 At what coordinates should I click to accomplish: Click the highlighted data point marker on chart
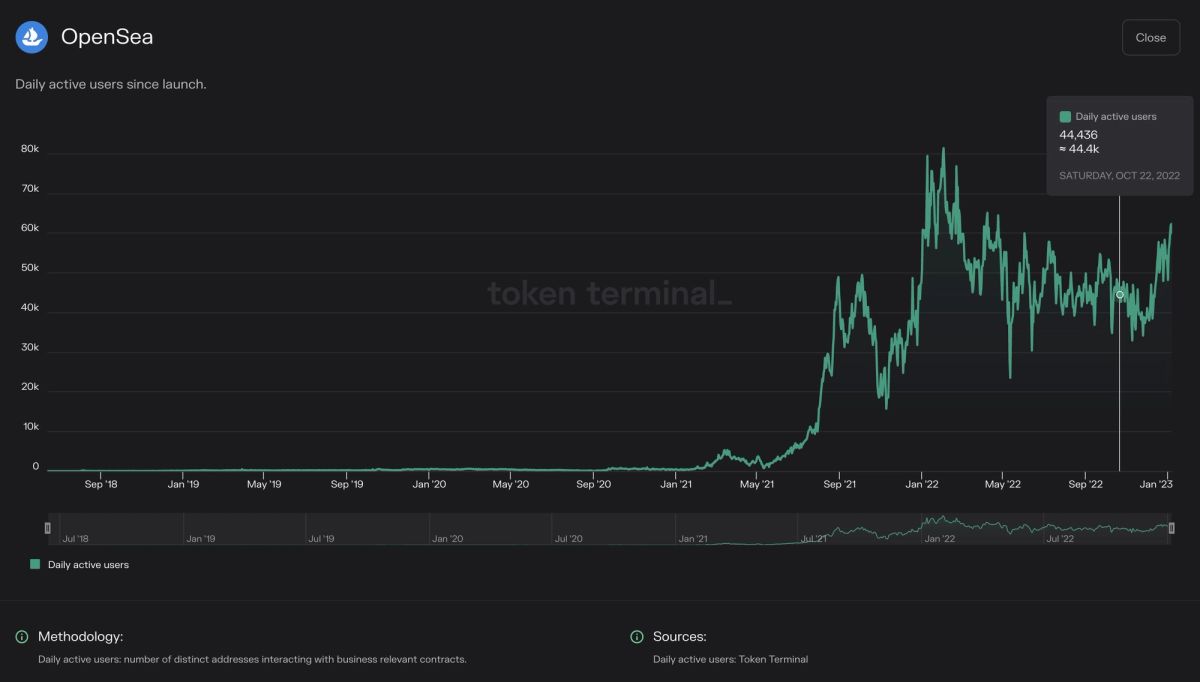coord(1119,295)
